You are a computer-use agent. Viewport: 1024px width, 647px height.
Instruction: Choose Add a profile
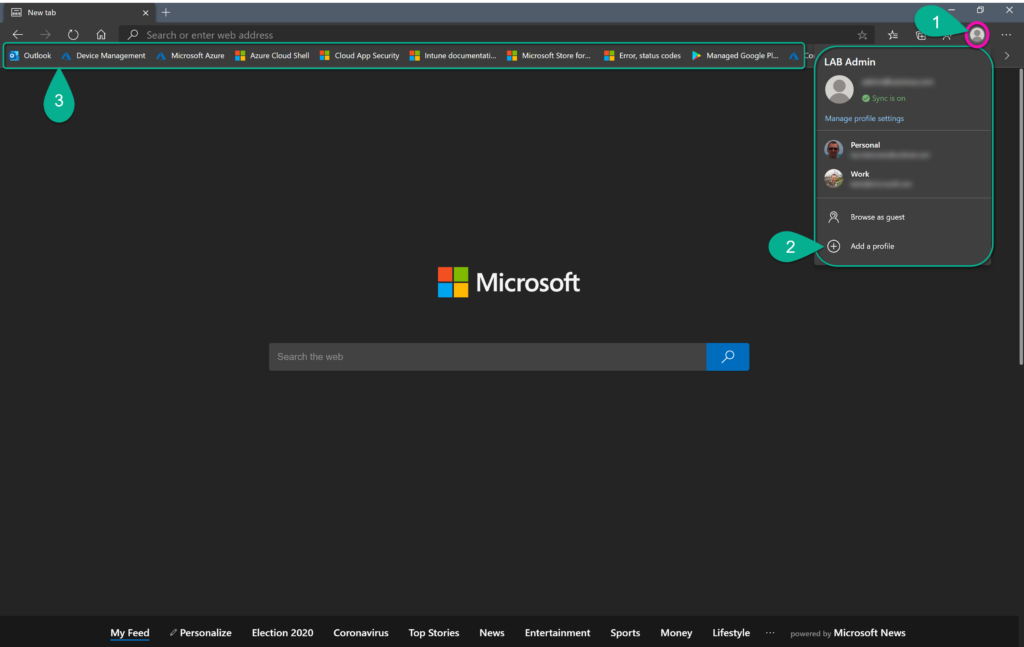[903, 246]
